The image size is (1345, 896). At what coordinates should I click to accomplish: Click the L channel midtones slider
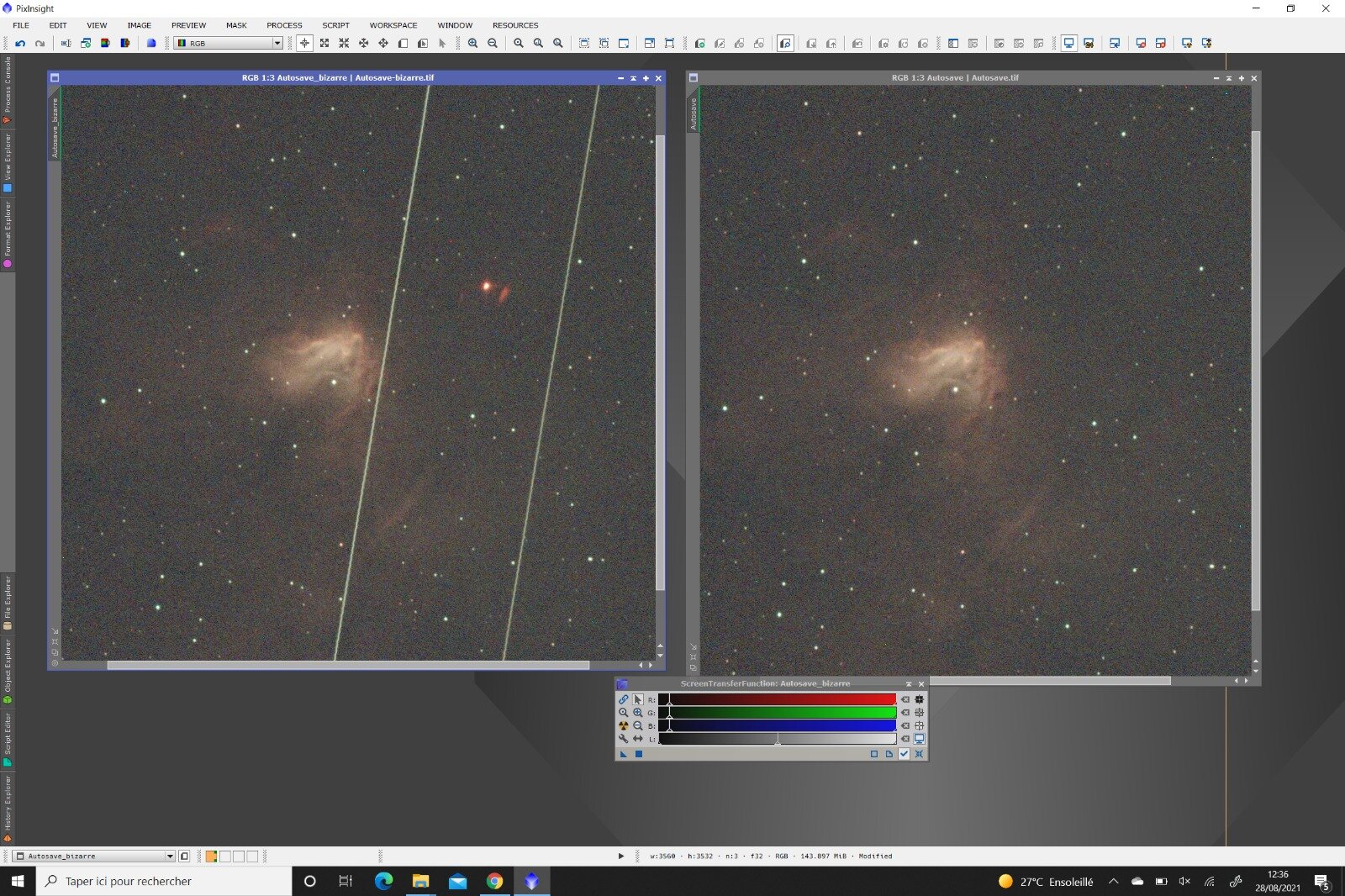(x=778, y=740)
